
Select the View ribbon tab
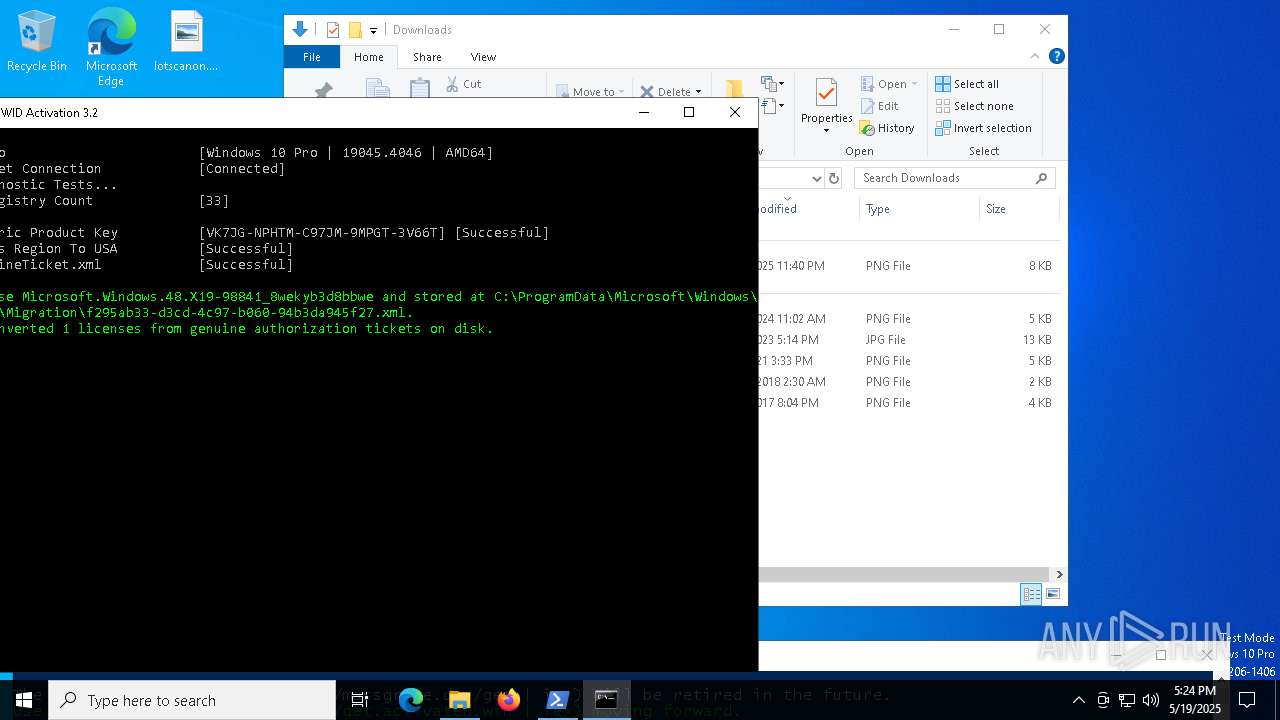(x=483, y=57)
